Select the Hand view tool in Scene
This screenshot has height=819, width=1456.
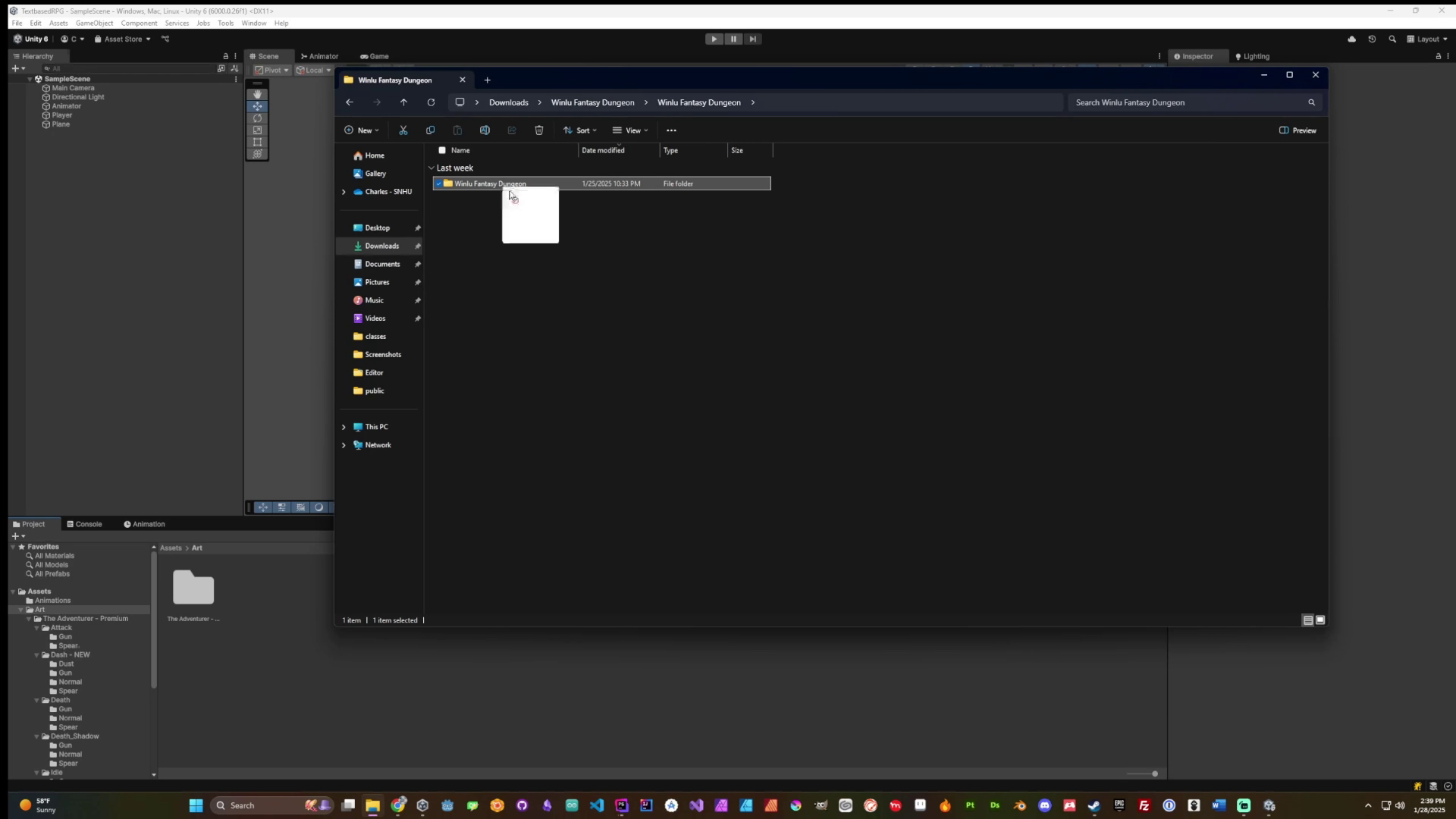[257, 94]
